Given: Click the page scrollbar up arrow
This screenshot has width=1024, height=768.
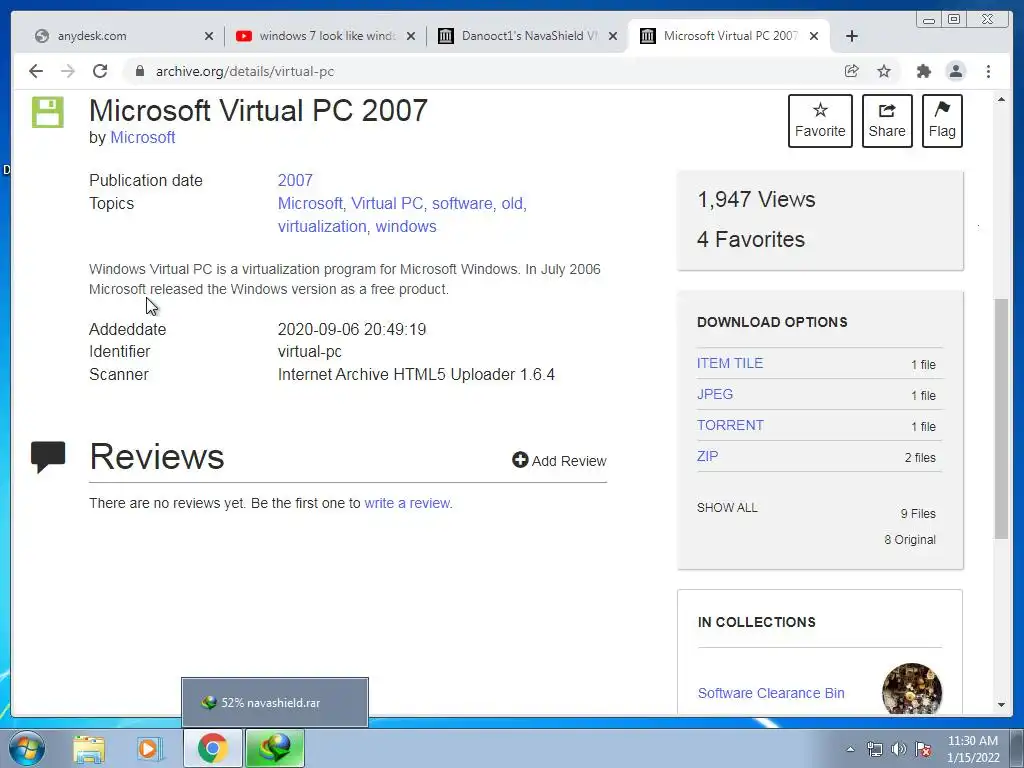Looking at the screenshot, I should pyautogui.click(x=1001, y=99).
